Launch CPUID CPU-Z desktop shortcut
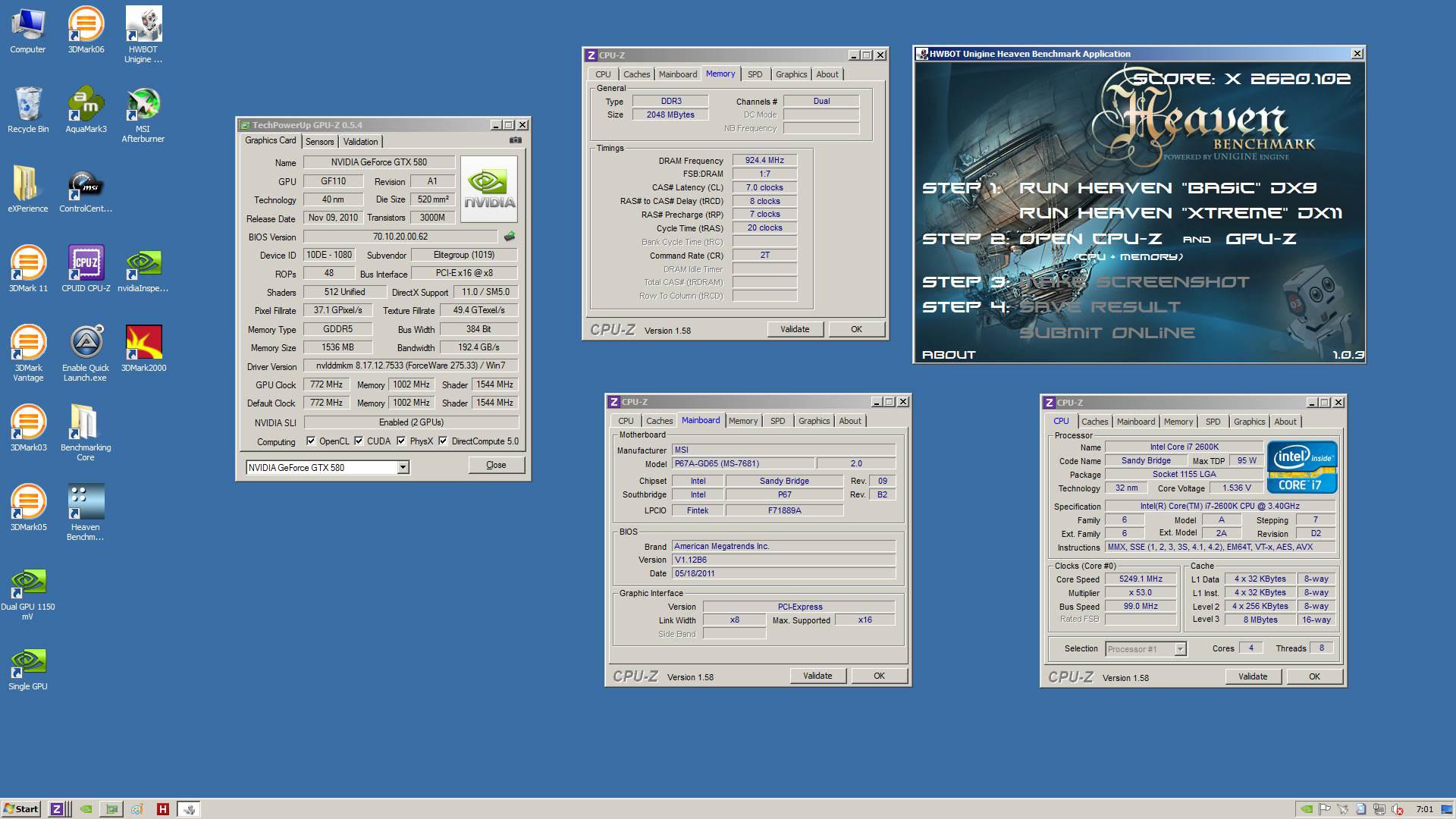This screenshot has width=1456, height=819. point(86,269)
